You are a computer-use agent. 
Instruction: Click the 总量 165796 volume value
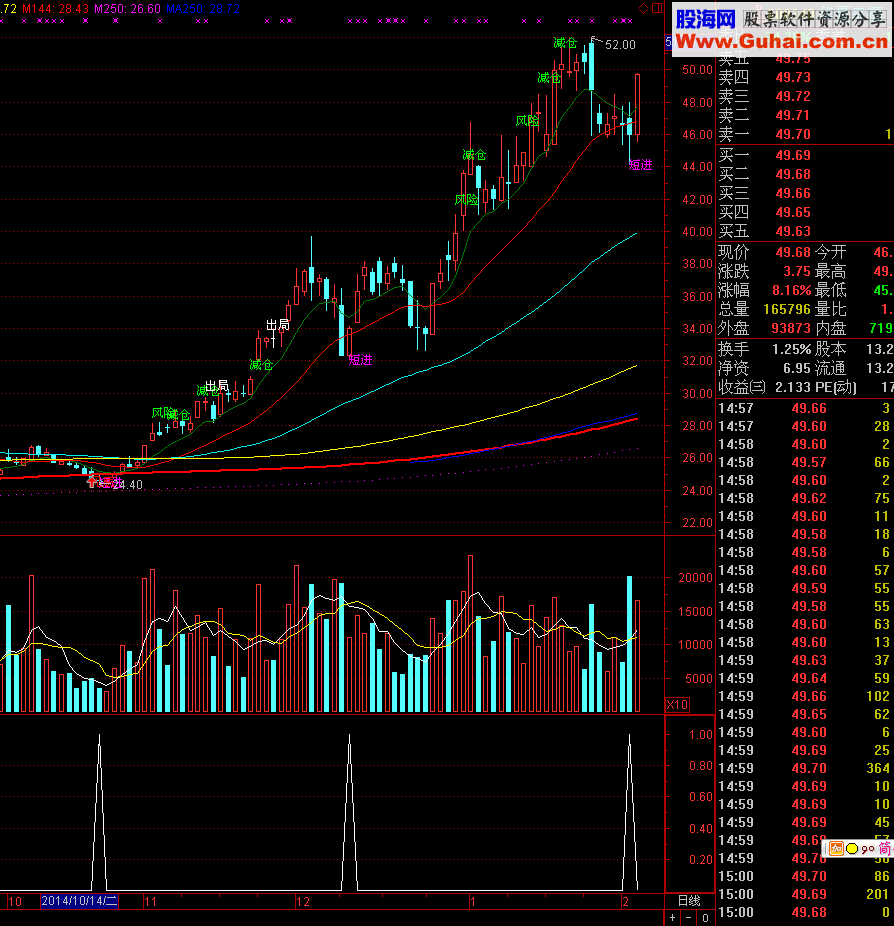point(787,309)
